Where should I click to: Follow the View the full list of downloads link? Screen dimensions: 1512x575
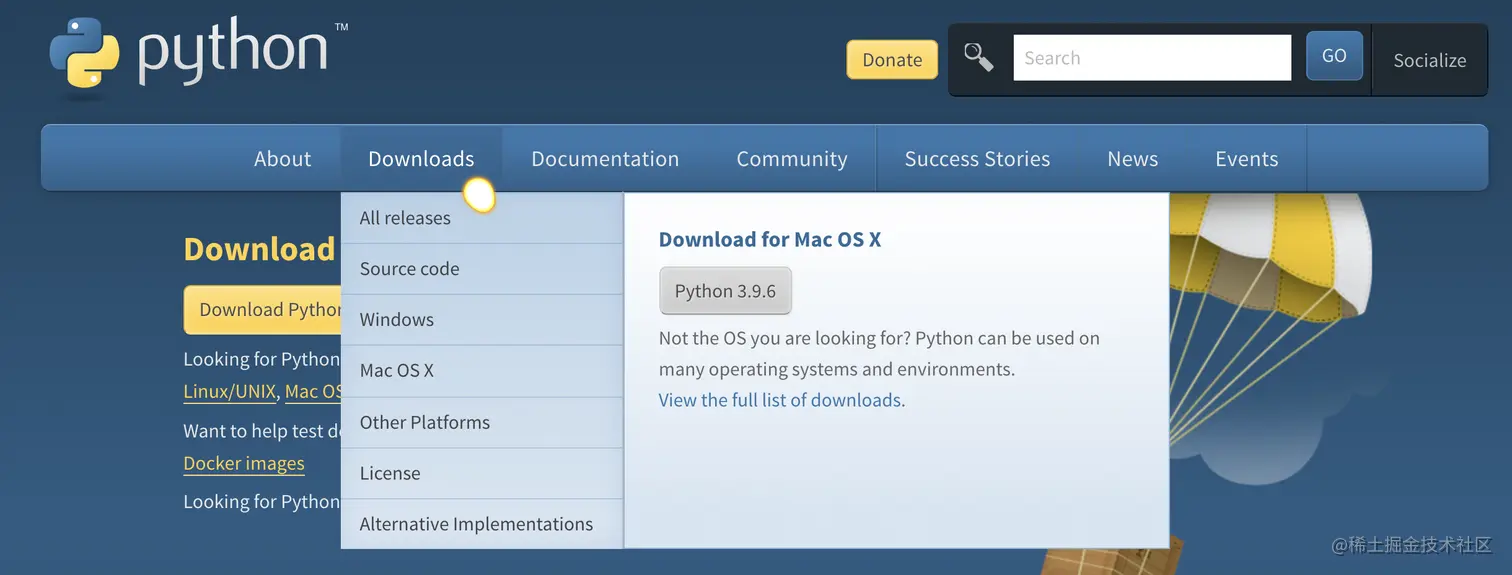point(780,400)
